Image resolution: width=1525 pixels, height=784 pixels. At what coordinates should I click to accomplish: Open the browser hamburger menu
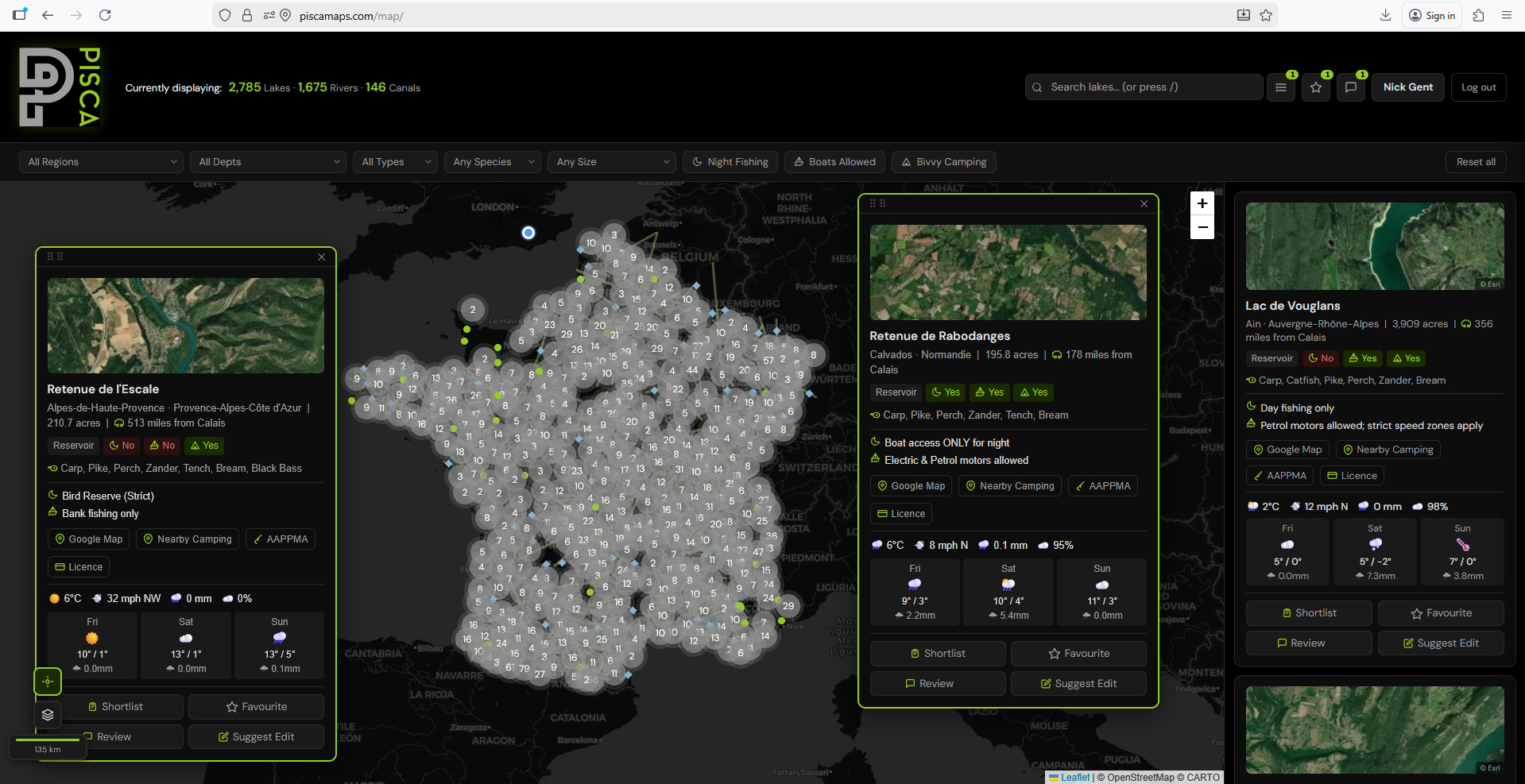point(1507,15)
